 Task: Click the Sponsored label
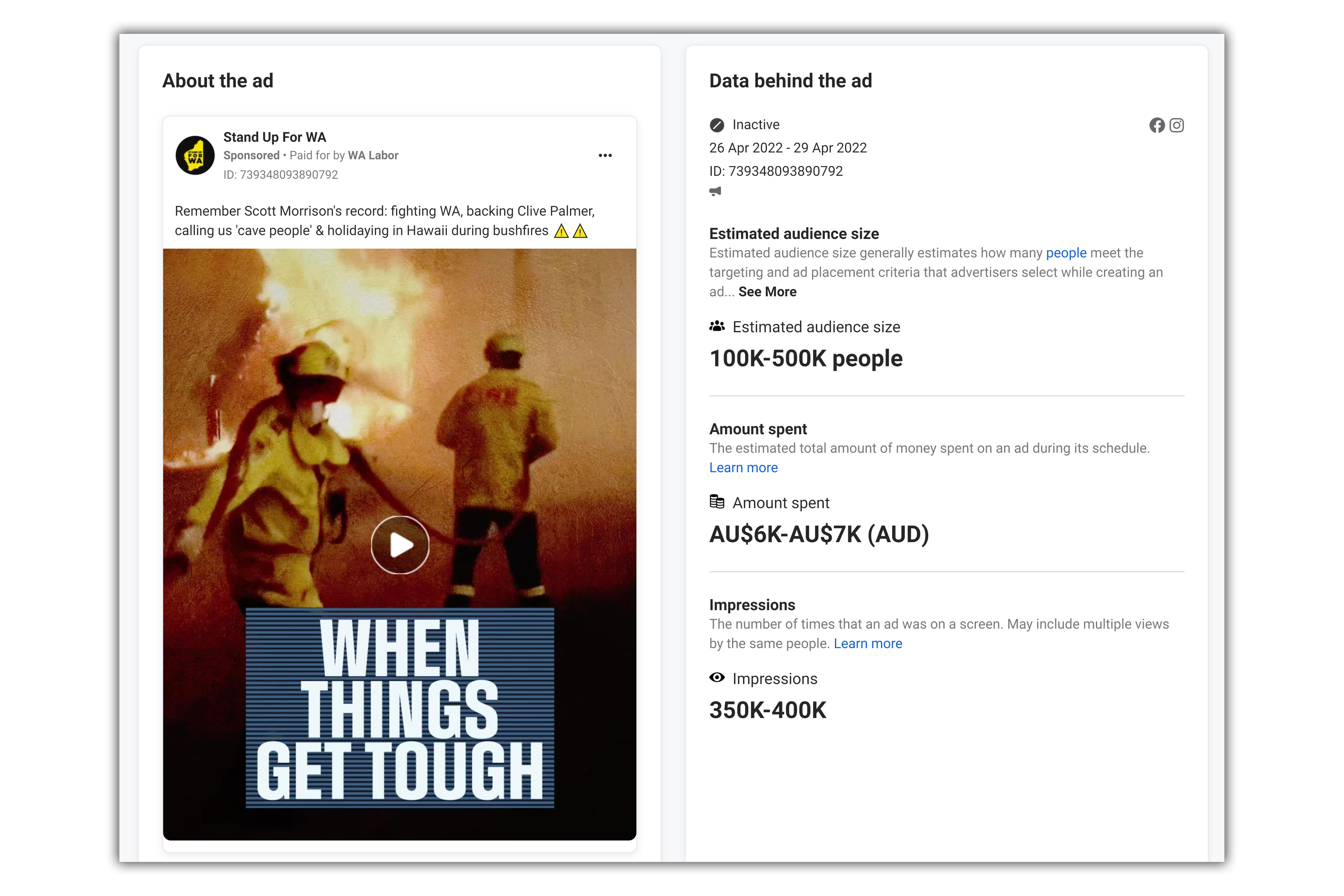(x=251, y=155)
